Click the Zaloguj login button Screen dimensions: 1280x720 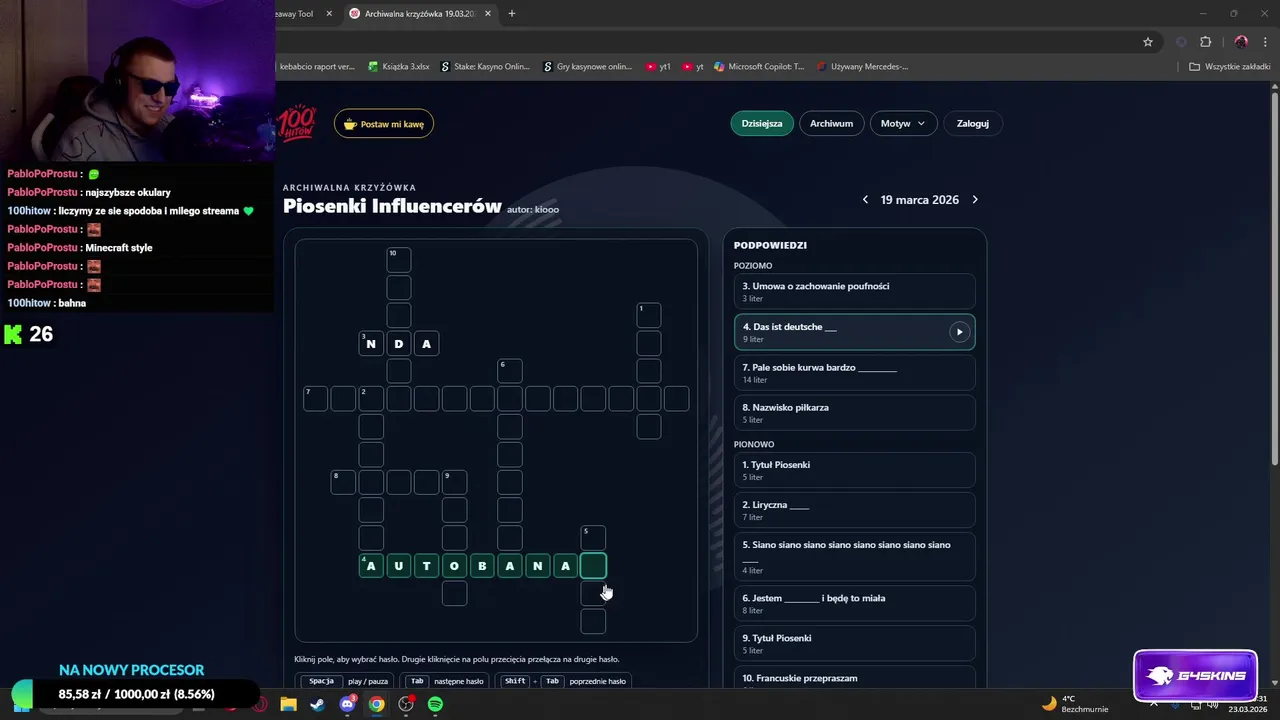click(972, 123)
